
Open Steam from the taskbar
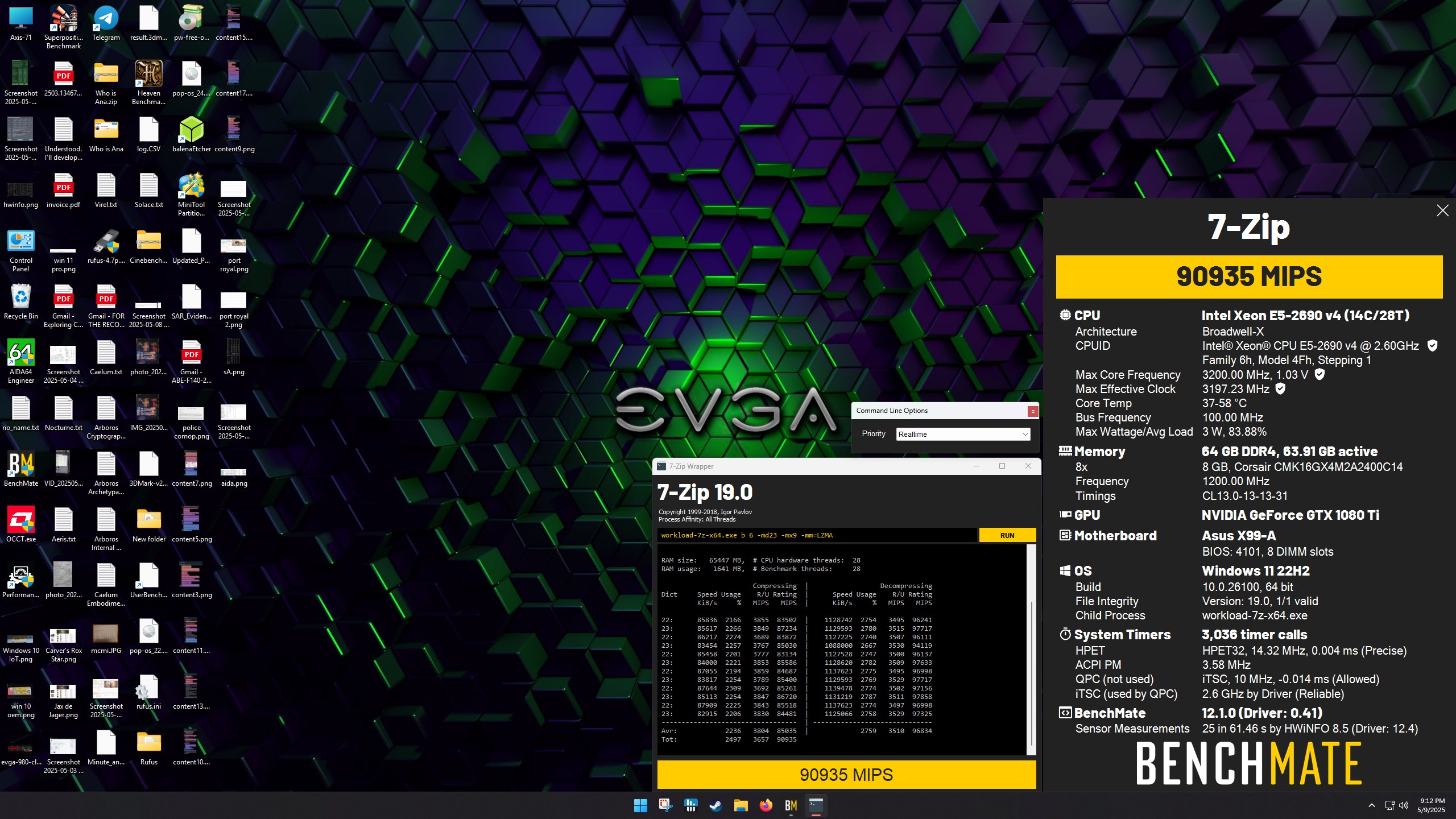click(715, 805)
